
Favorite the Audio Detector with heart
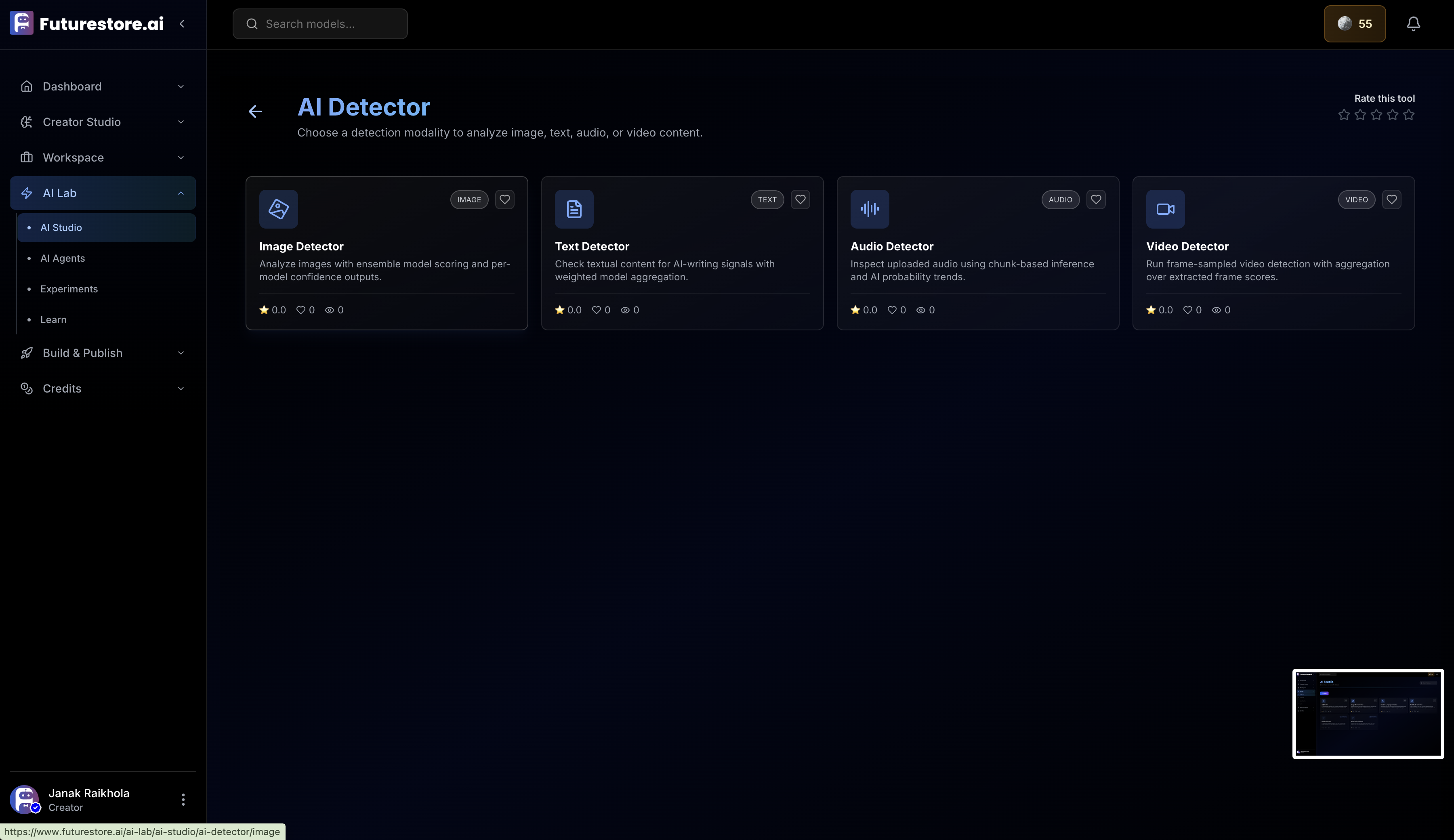point(1096,199)
